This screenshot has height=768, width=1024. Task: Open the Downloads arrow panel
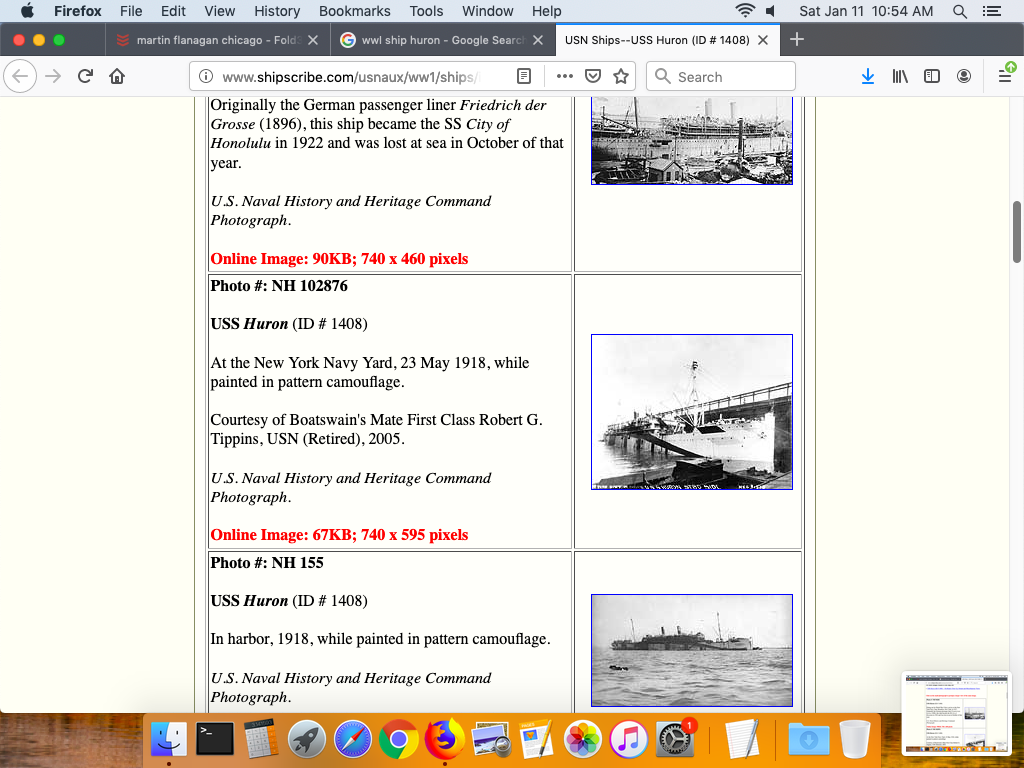pyautogui.click(x=868, y=77)
